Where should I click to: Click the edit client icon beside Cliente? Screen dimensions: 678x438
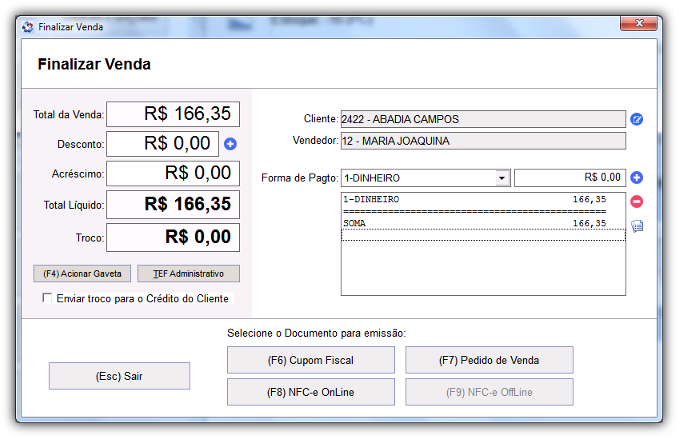636,119
